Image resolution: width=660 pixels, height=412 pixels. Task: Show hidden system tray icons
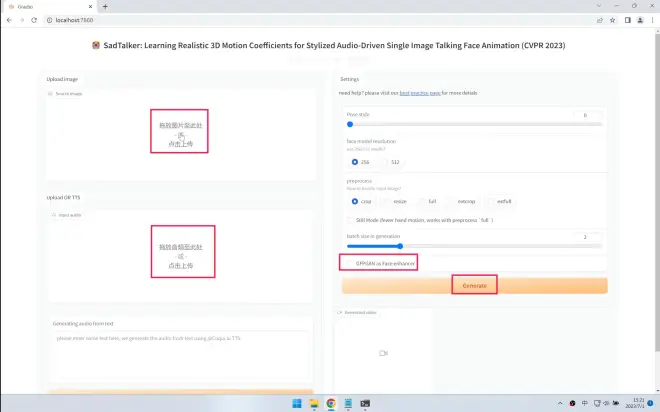tap(560, 403)
